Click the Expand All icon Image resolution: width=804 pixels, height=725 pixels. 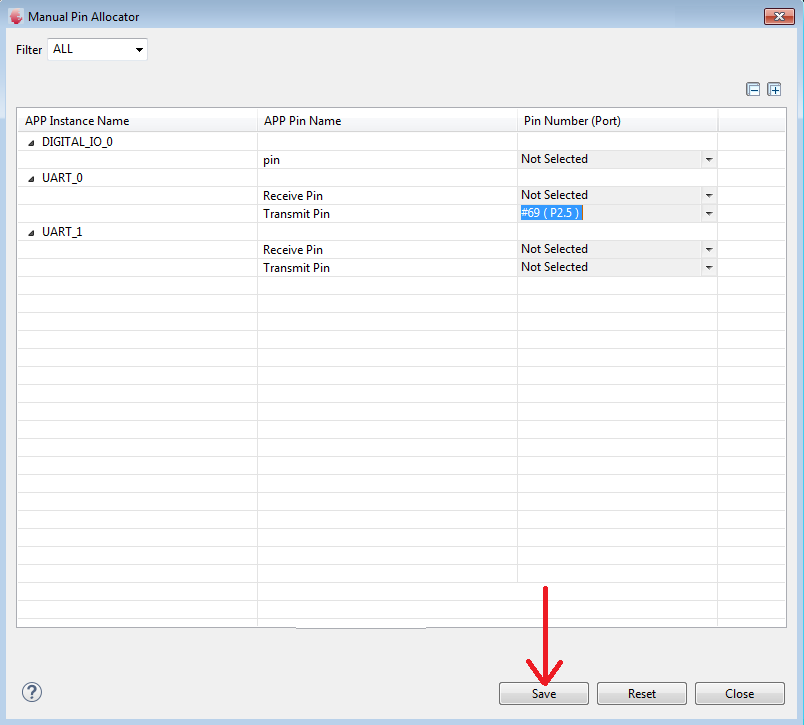774,90
